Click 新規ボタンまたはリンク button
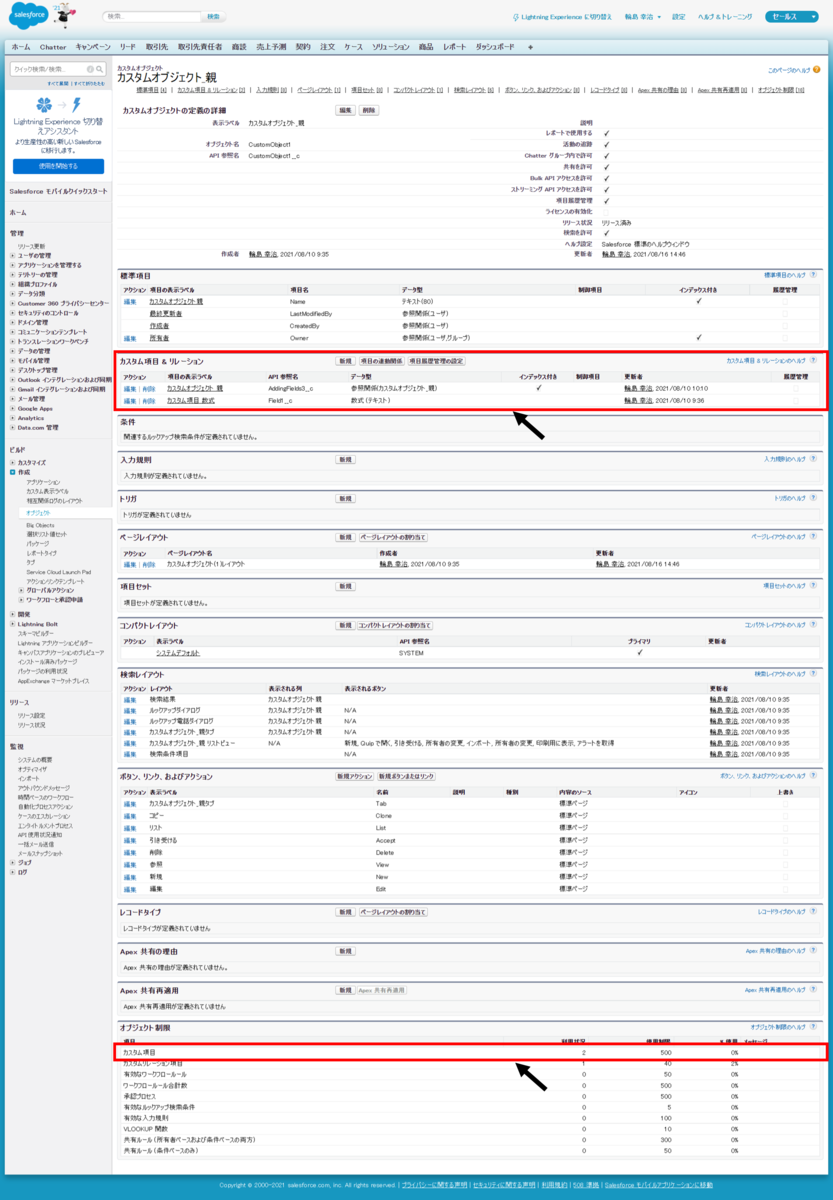This screenshot has width=833, height=1200. 407,776
